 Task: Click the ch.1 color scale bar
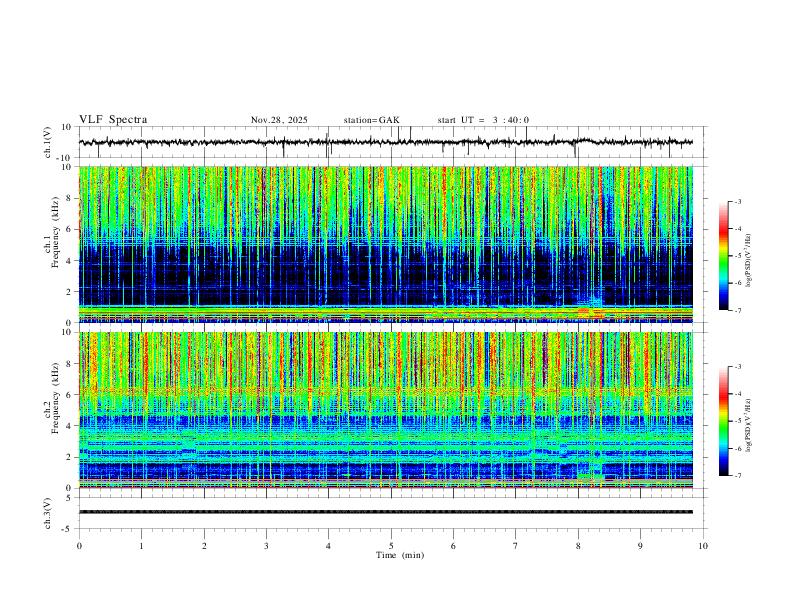(723, 256)
